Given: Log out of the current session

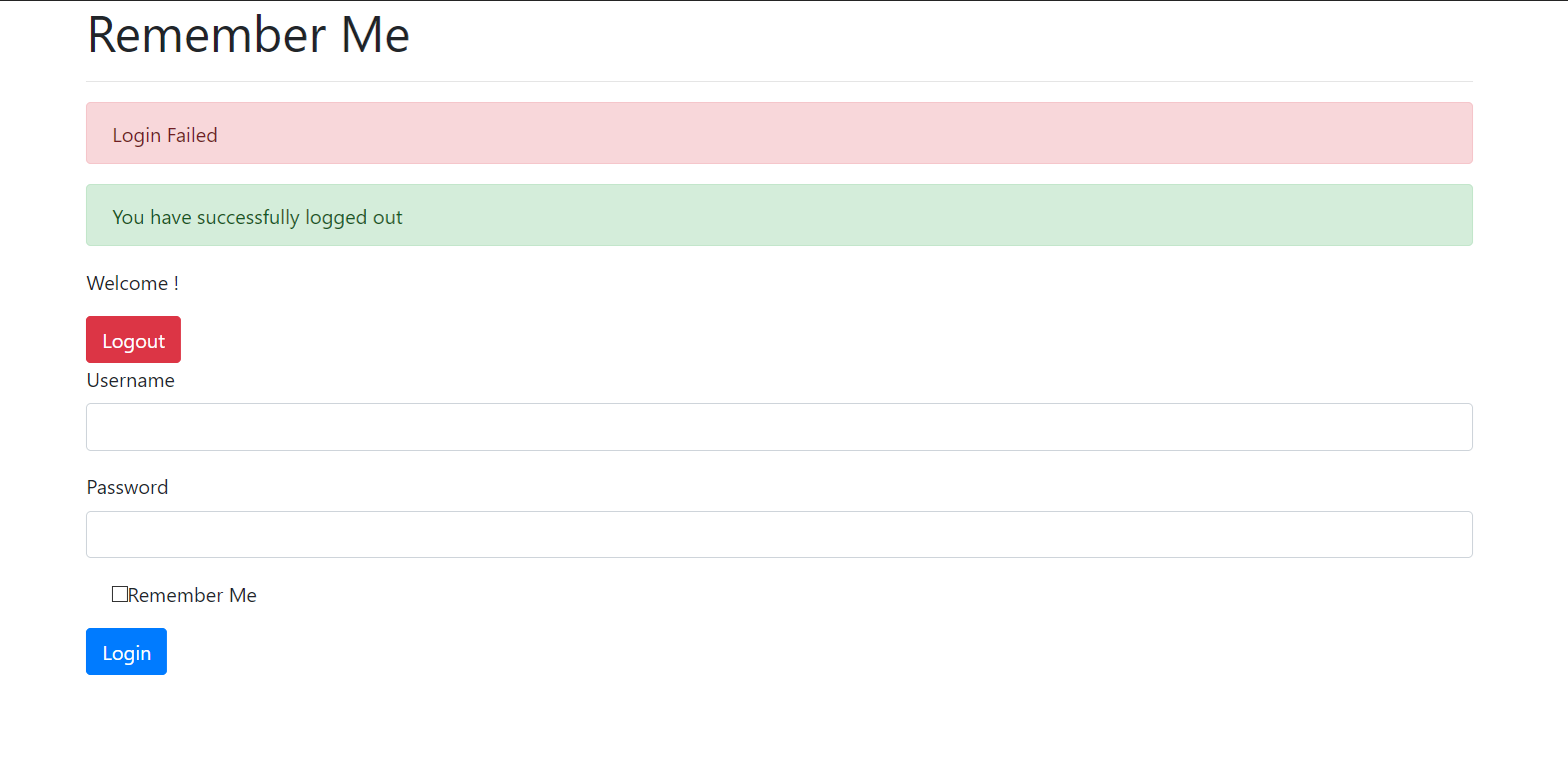Looking at the screenshot, I should (x=133, y=339).
